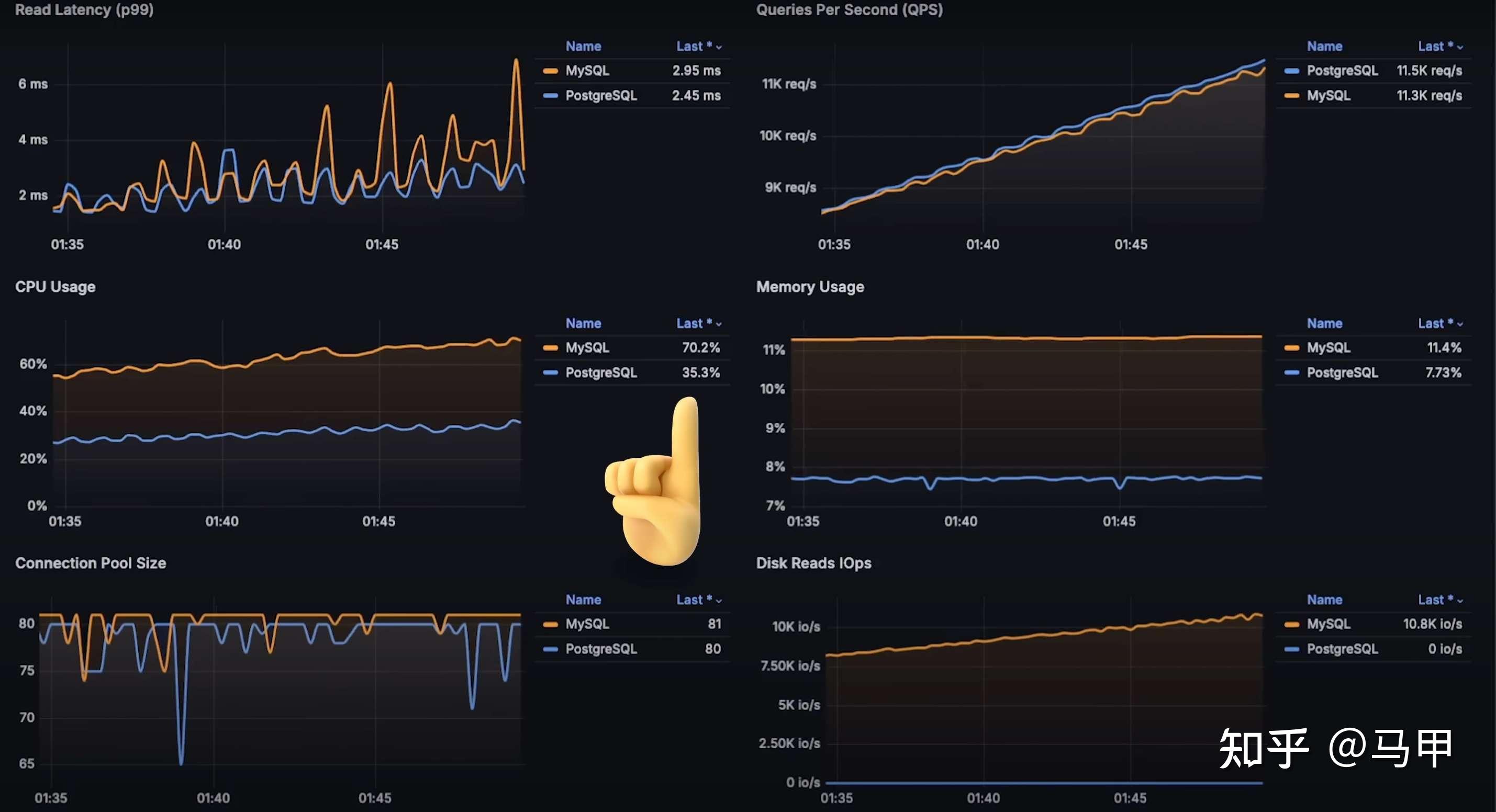Image resolution: width=1496 pixels, height=812 pixels.
Task: Click the MySQL swatch in Disk Reads IOps legend
Action: (1291, 625)
